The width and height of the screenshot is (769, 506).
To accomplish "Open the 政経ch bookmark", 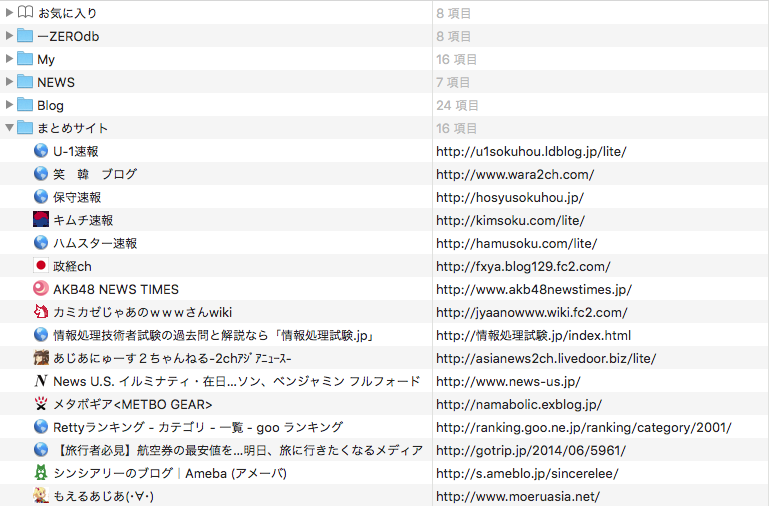I will click(72, 267).
